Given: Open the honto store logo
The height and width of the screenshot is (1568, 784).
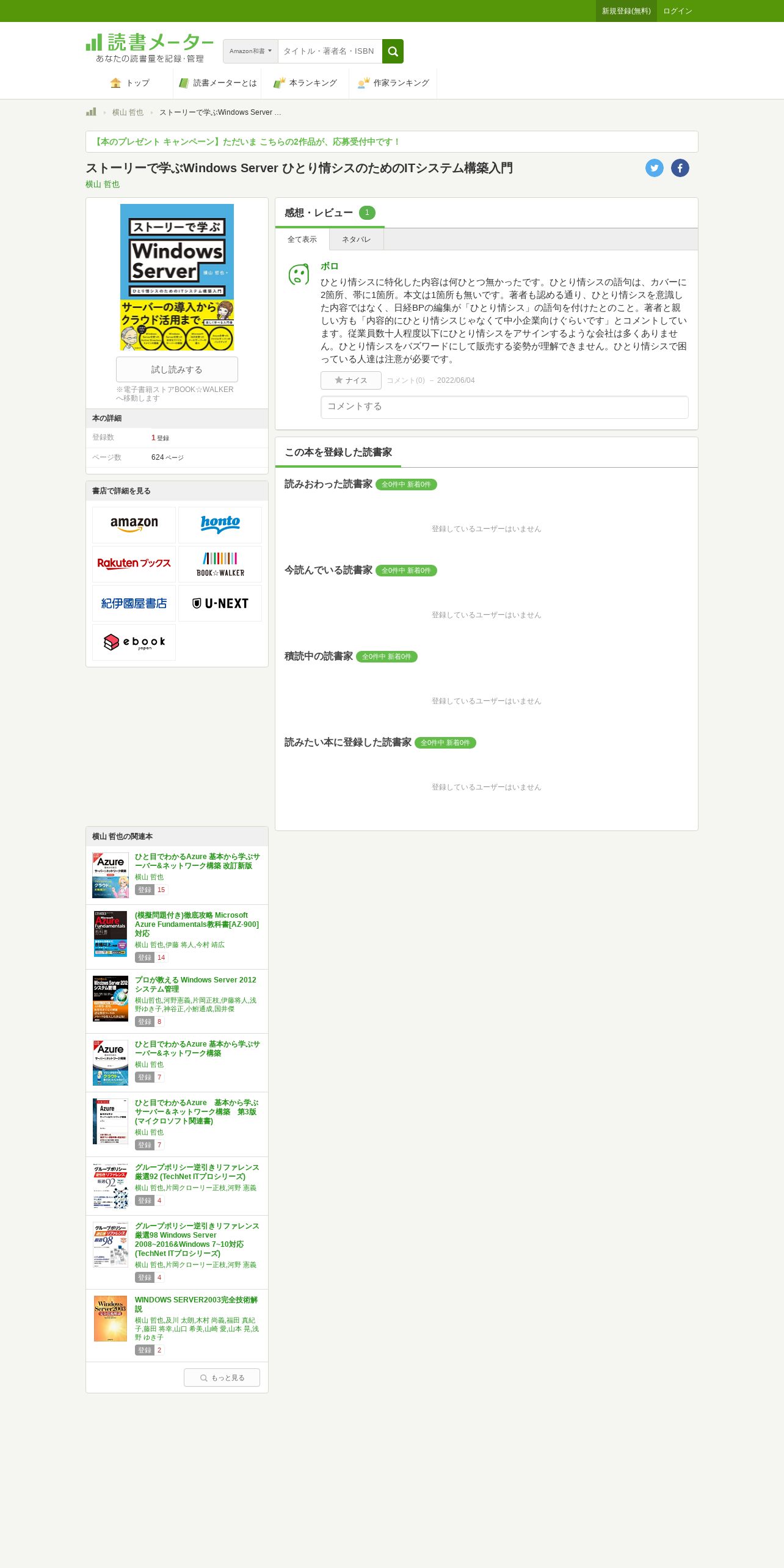Looking at the screenshot, I should (220, 525).
